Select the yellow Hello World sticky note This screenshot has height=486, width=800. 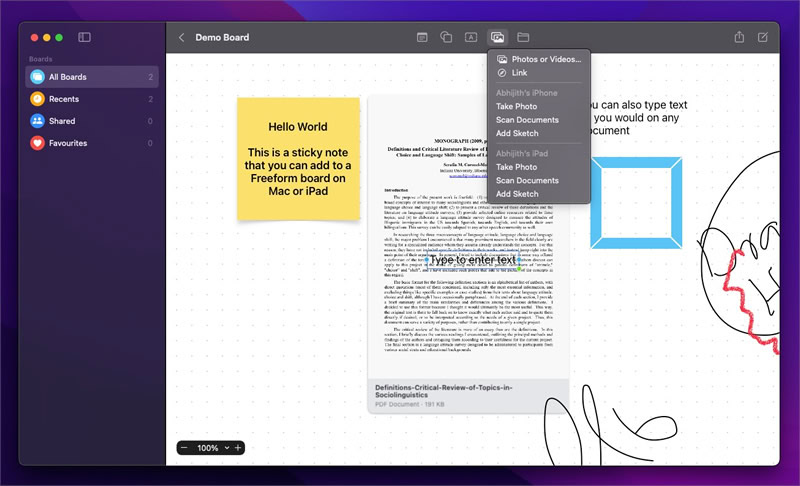click(298, 159)
